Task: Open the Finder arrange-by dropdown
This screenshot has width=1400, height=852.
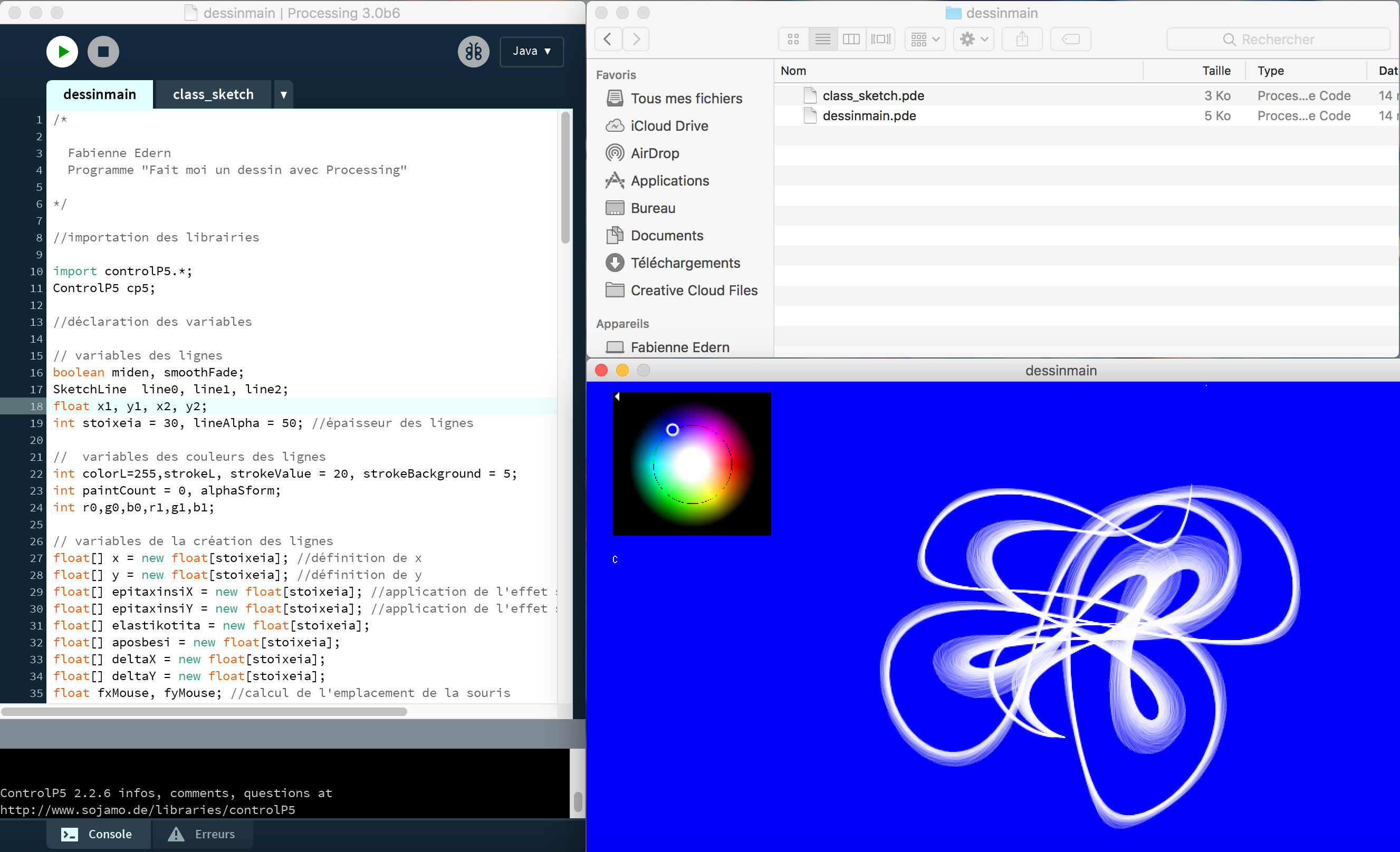Action: tap(924, 39)
